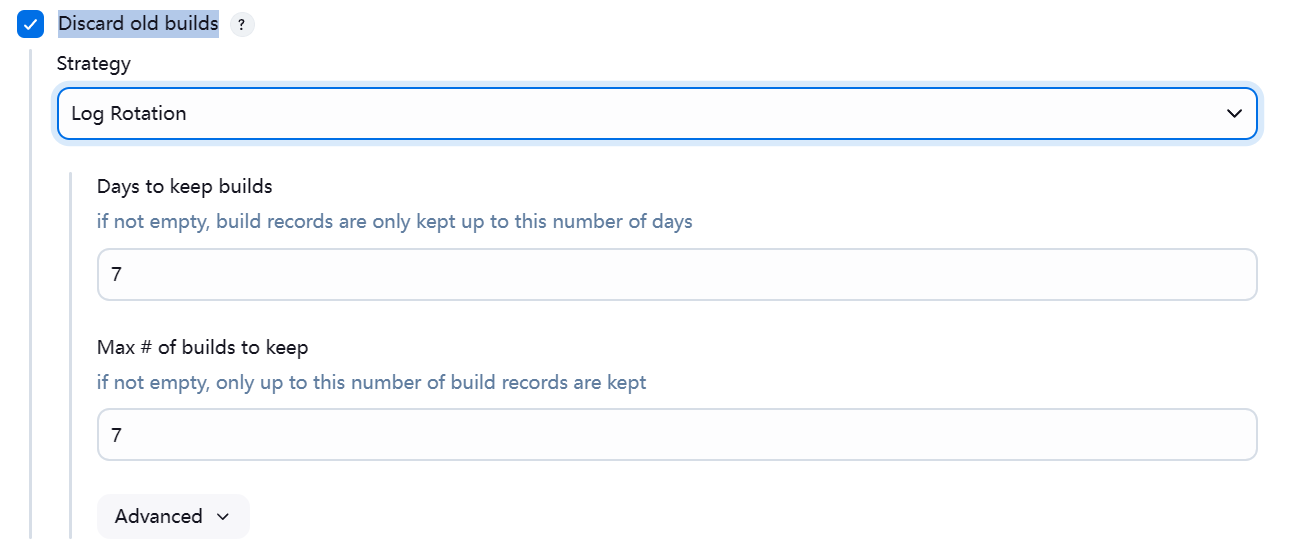Focus the Max # of builds field

676,434
